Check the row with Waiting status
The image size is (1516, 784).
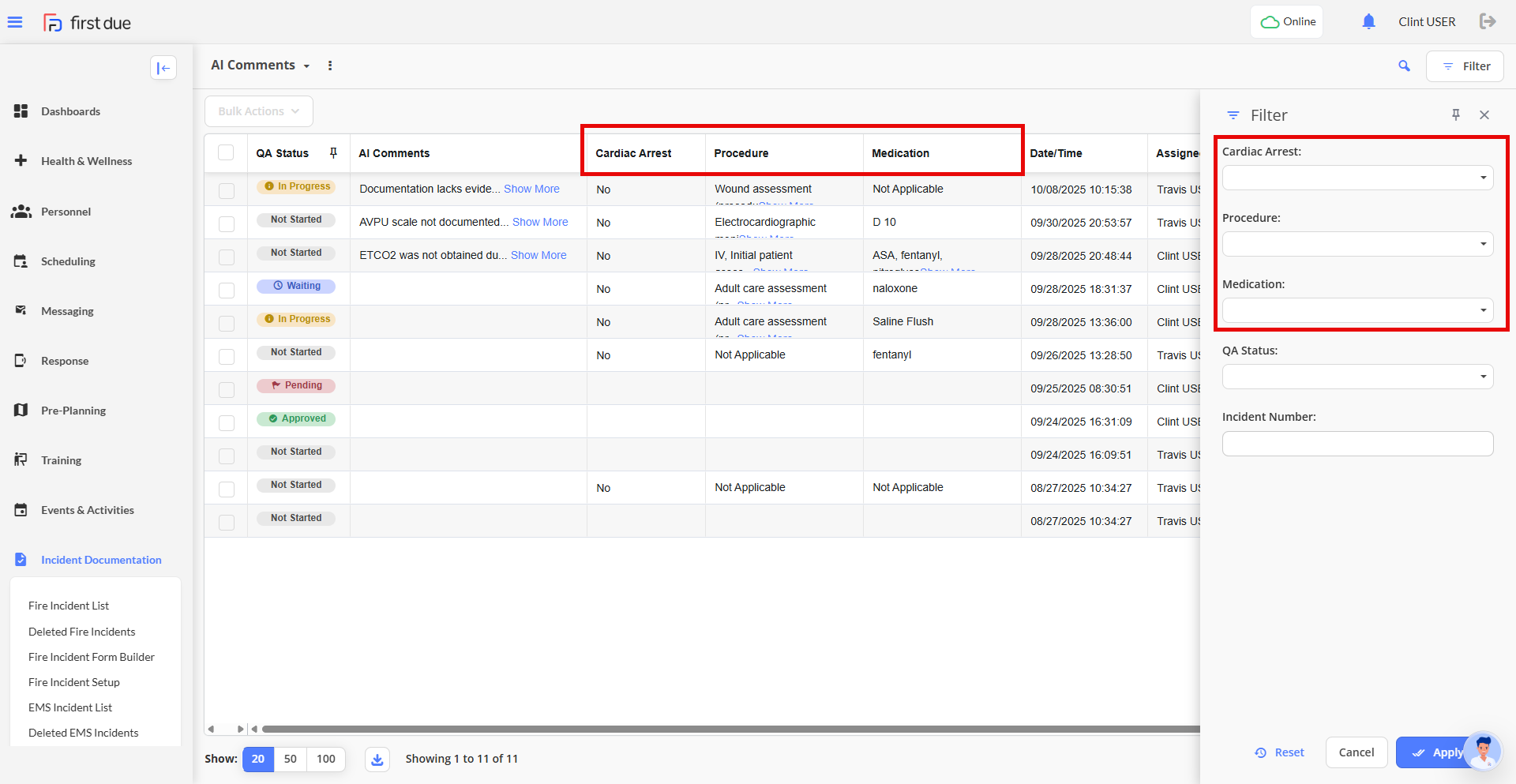(227, 290)
